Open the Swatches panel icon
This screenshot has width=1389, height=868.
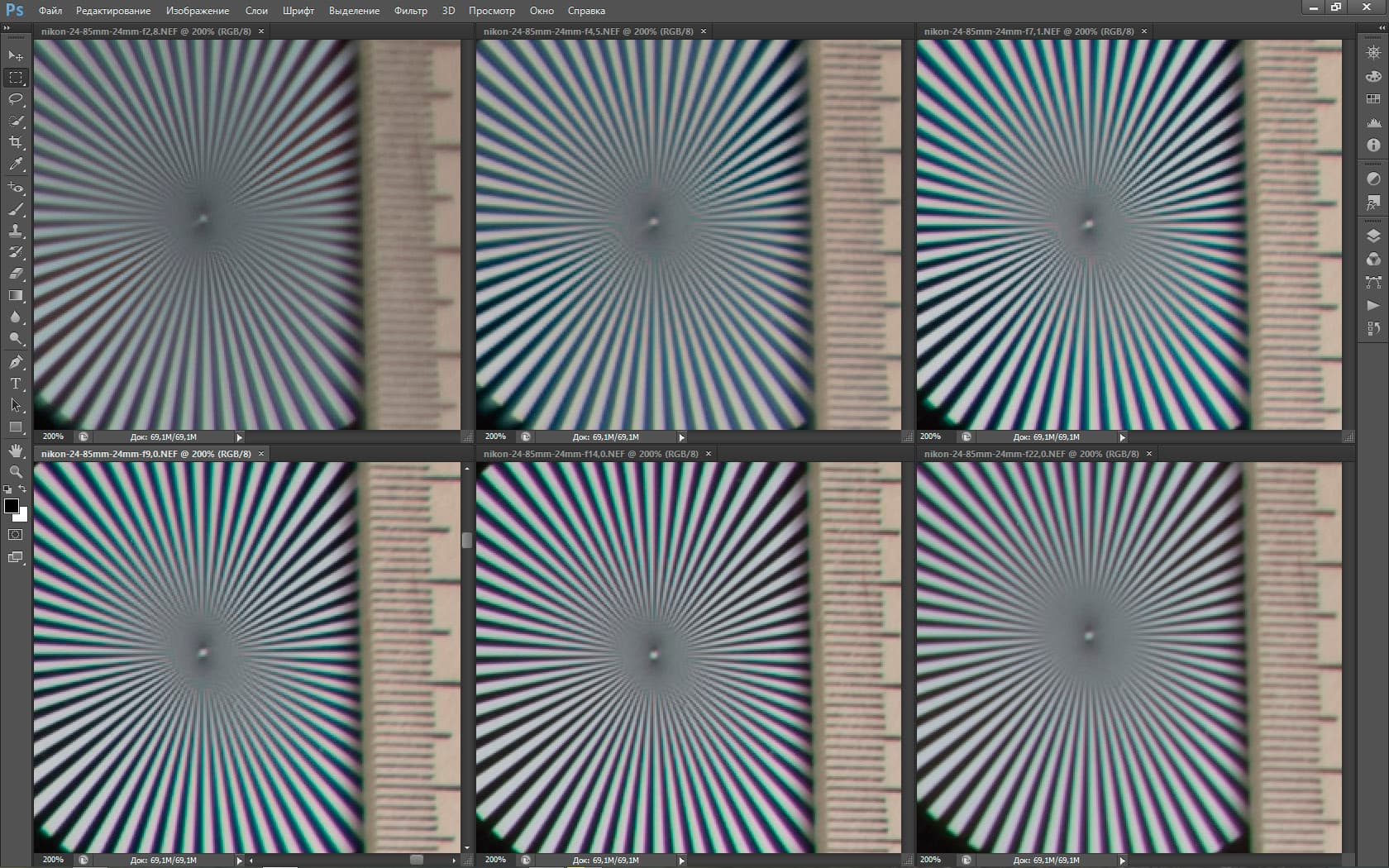pyautogui.click(x=1373, y=99)
